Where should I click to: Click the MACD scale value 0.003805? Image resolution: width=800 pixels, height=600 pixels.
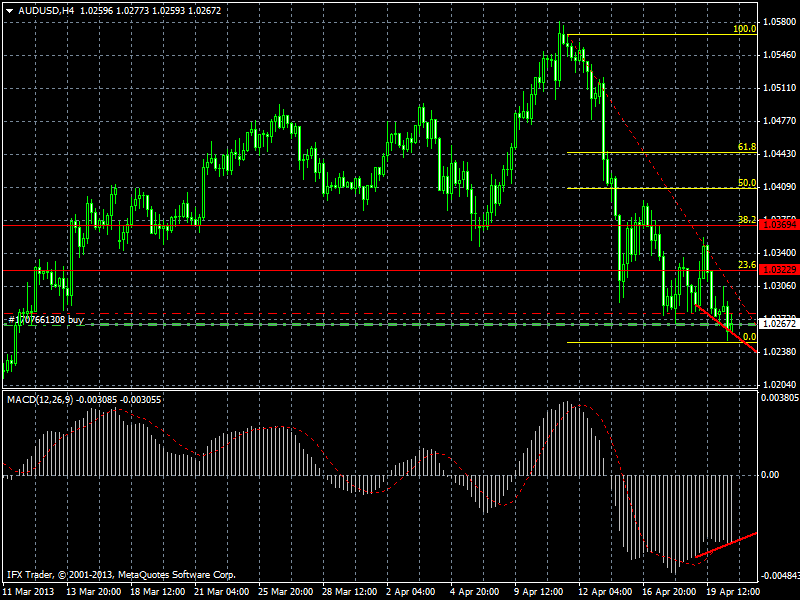(x=780, y=398)
